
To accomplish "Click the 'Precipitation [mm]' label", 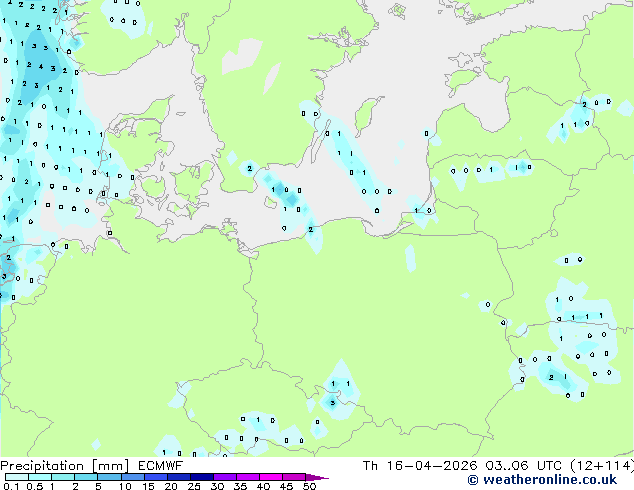I will 65,466.
